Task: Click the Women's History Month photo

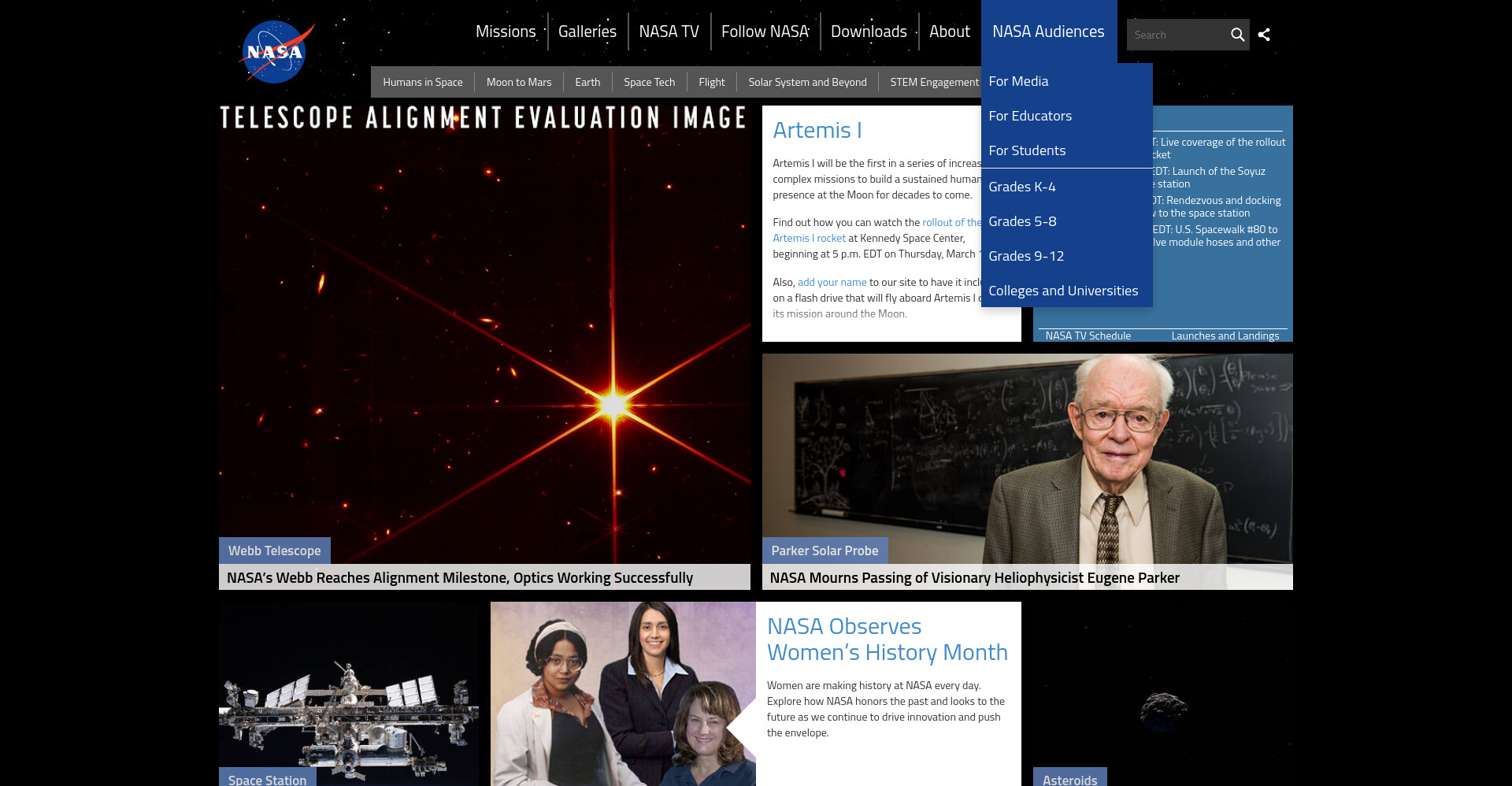Action: (623, 694)
